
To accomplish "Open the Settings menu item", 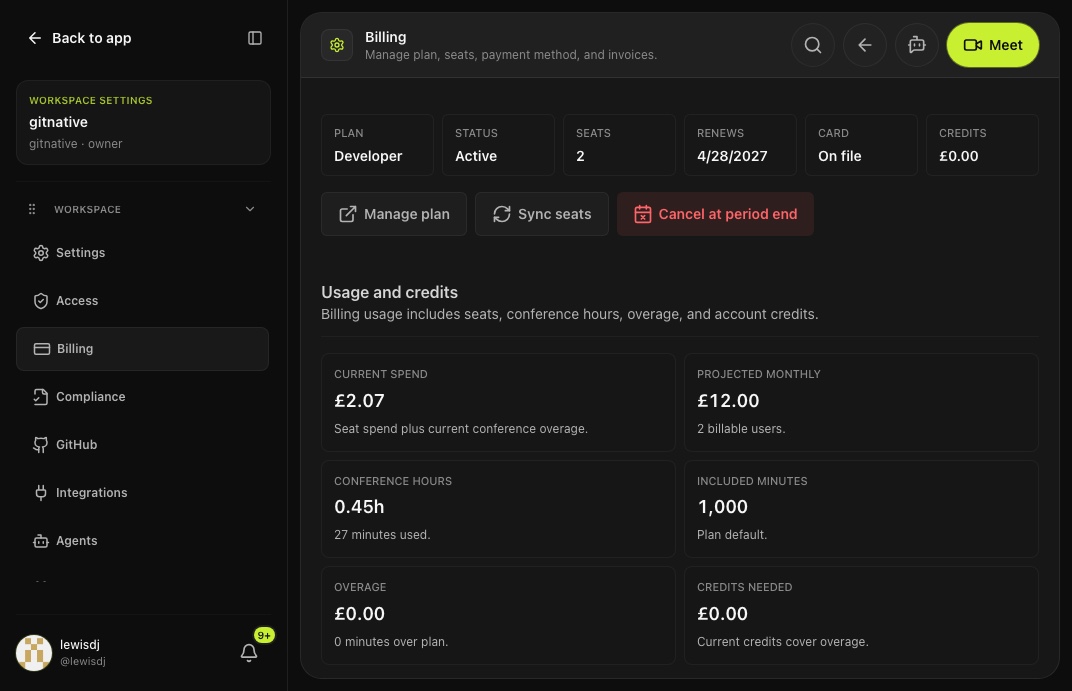I will [x=142, y=253].
